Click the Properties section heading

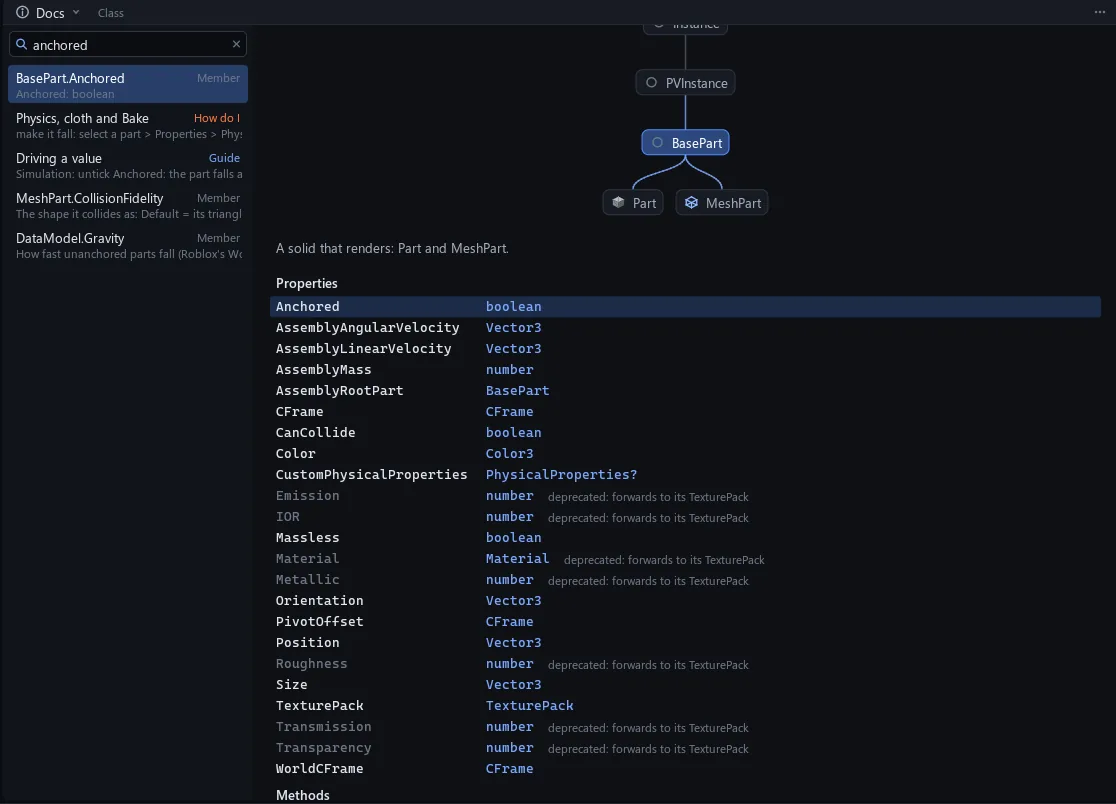[307, 283]
